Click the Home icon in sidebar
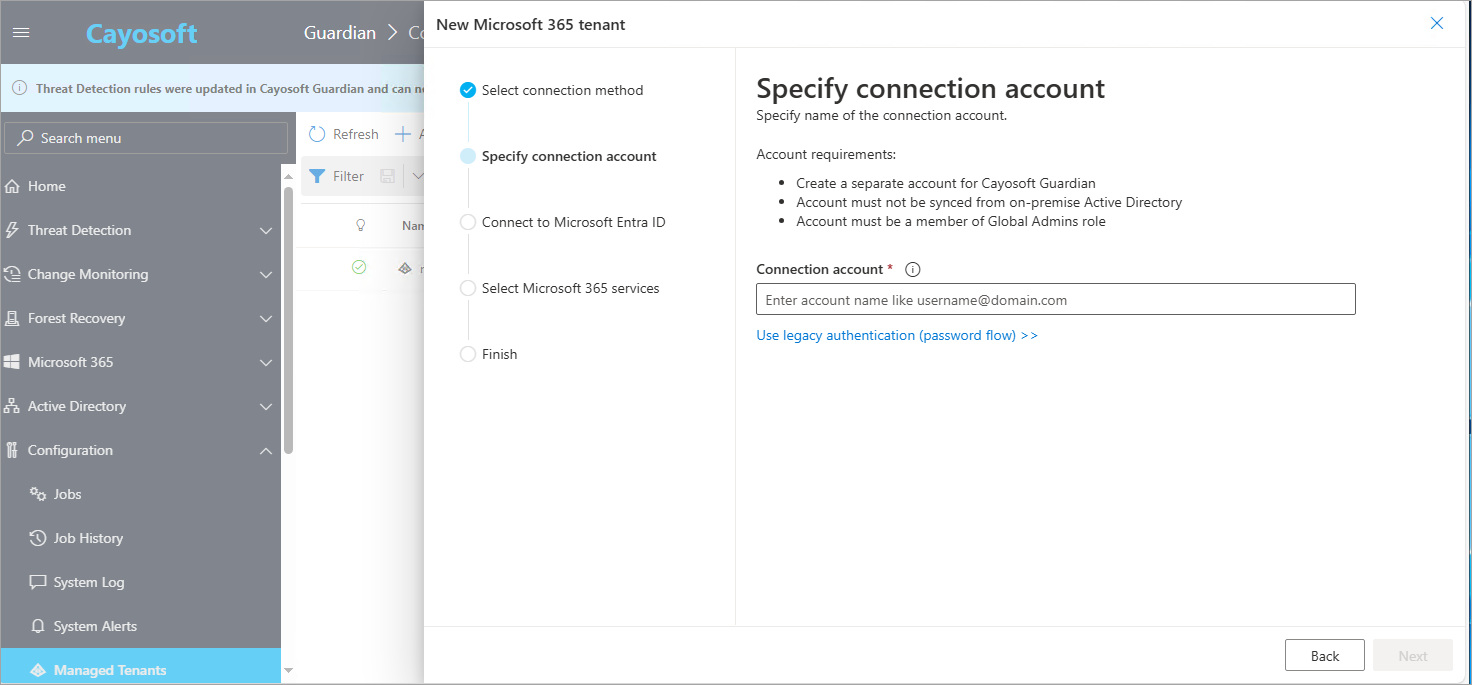This screenshot has width=1472, height=685. pyautogui.click(x=12, y=186)
